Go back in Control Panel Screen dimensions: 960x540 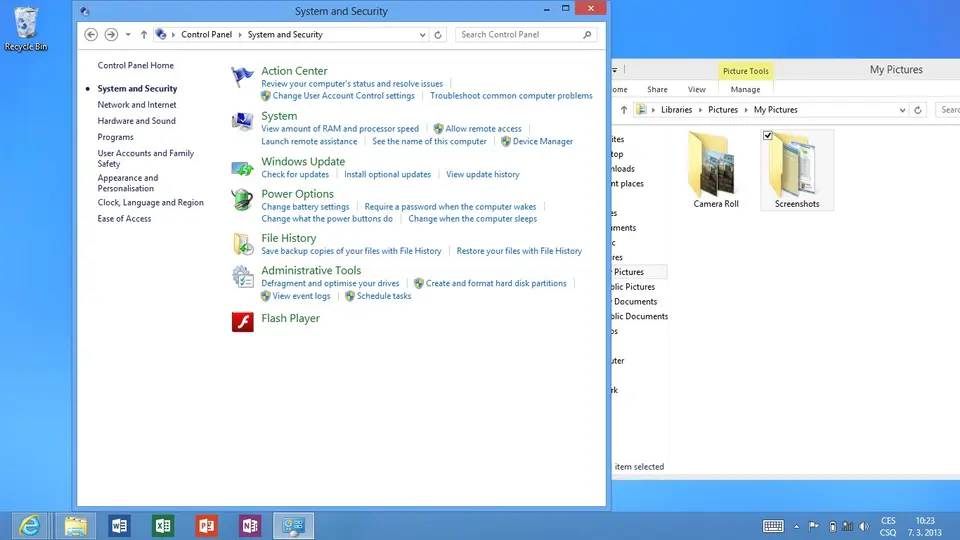[x=91, y=35]
